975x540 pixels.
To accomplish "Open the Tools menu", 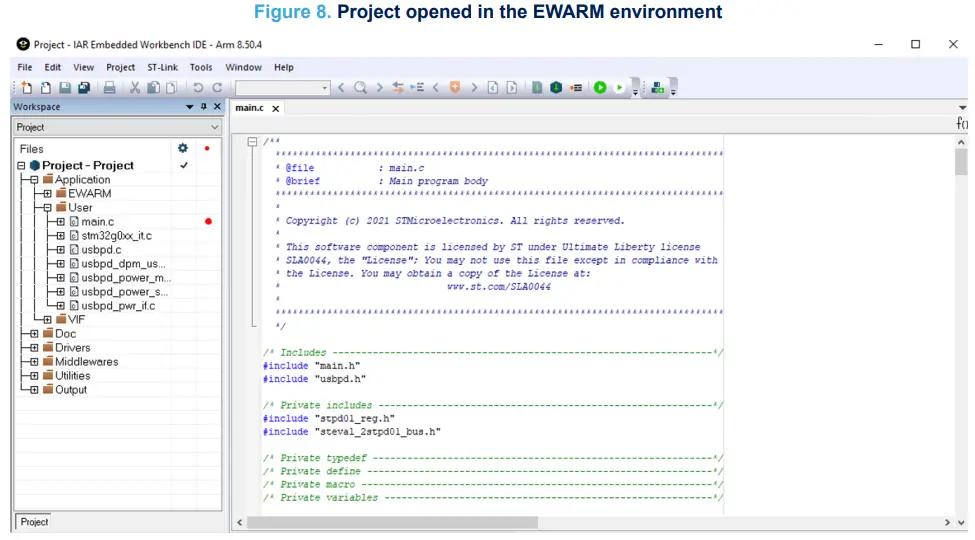I will click(201, 67).
